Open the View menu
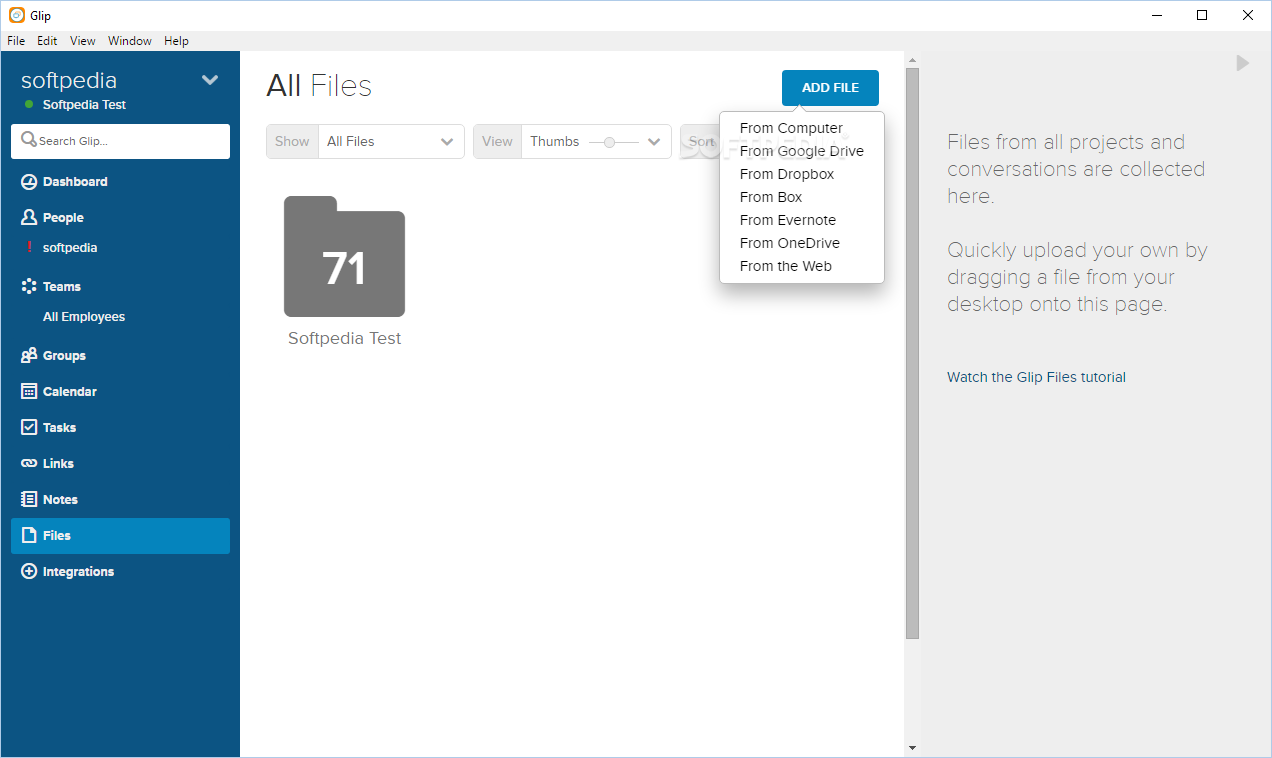Image resolution: width=1272 pixels, height=758 pixels. click(x=83, y=41)
